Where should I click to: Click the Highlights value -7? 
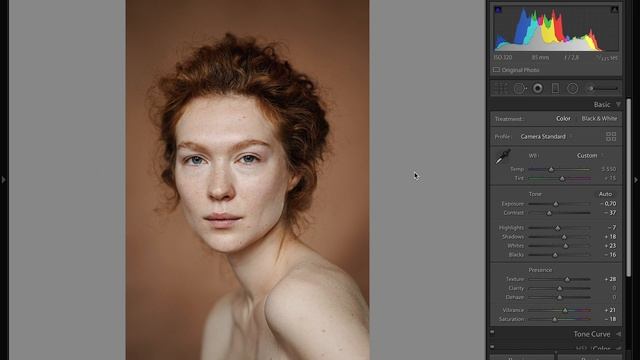coord(611,228)
